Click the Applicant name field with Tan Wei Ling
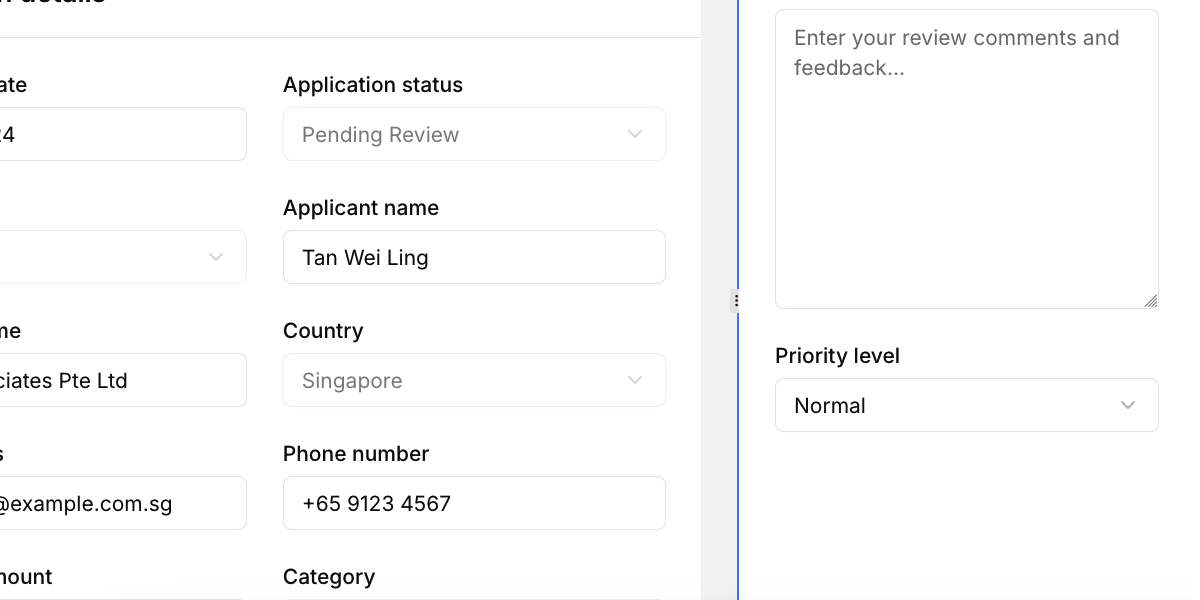Screen dimensions: 1200x600 click(473, 257)
